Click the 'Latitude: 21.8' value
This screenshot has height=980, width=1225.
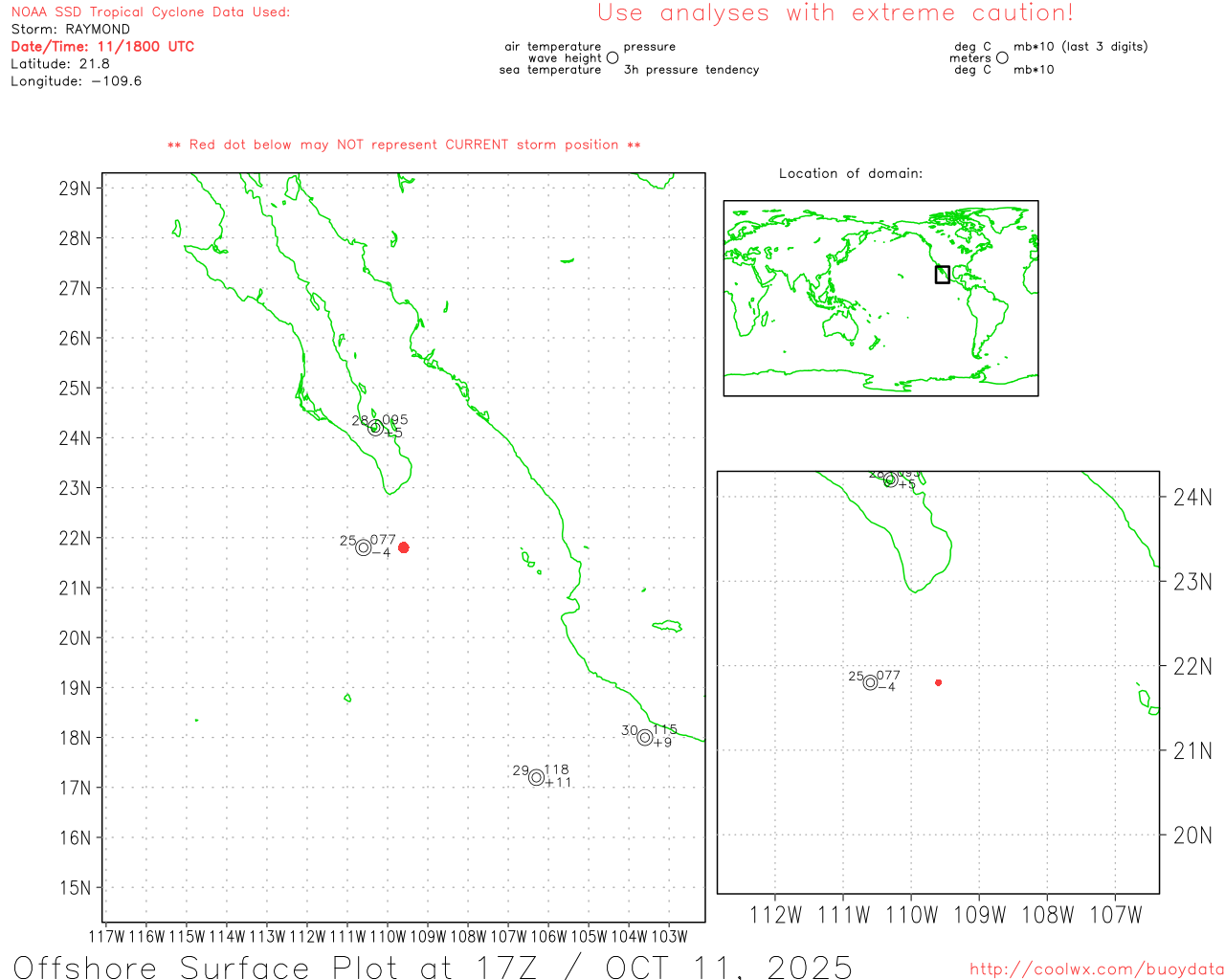click(60, 64)
